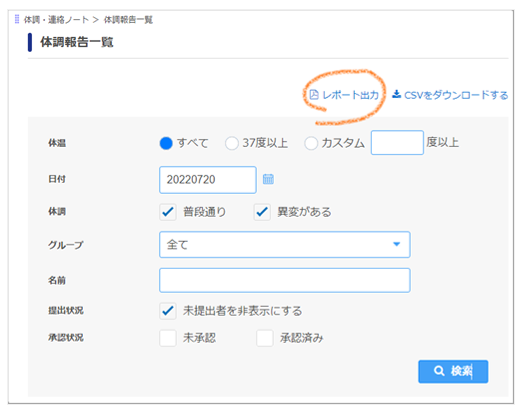The height and width of the screenshot is (412, 526).
Task: Select the カスタム temperature radio button
Action: pyautogui.click(x=311, y=143)
